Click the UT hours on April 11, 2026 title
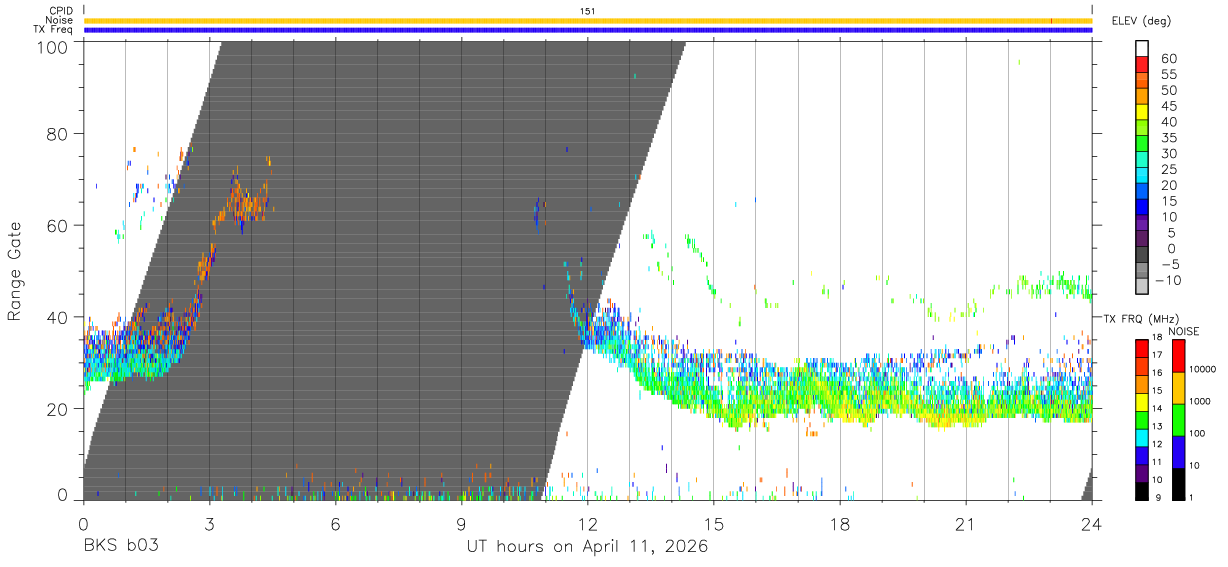 (x=588, y=547)
